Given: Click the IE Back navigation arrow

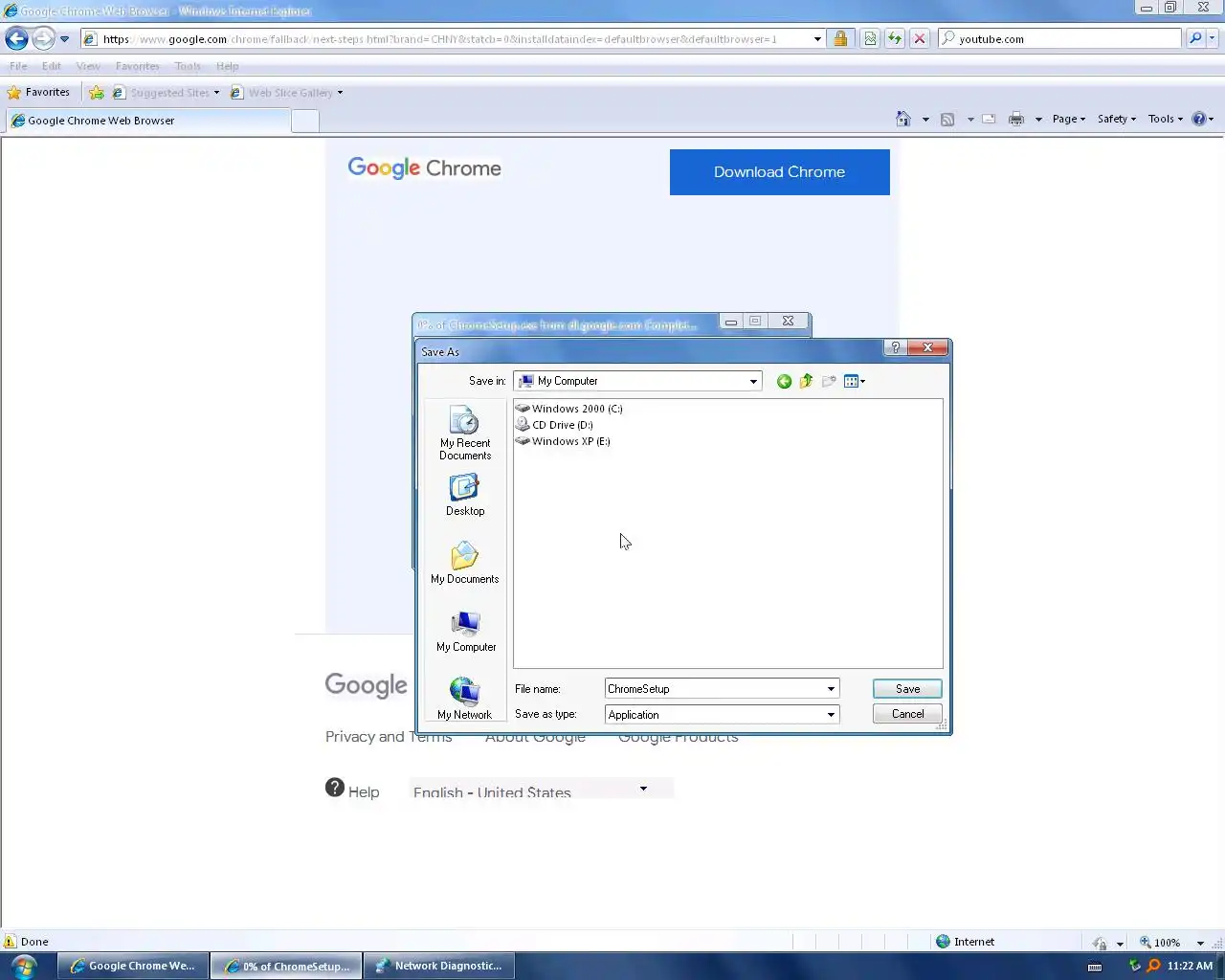Looking at the screenshot, I should (x=16, y=39).
